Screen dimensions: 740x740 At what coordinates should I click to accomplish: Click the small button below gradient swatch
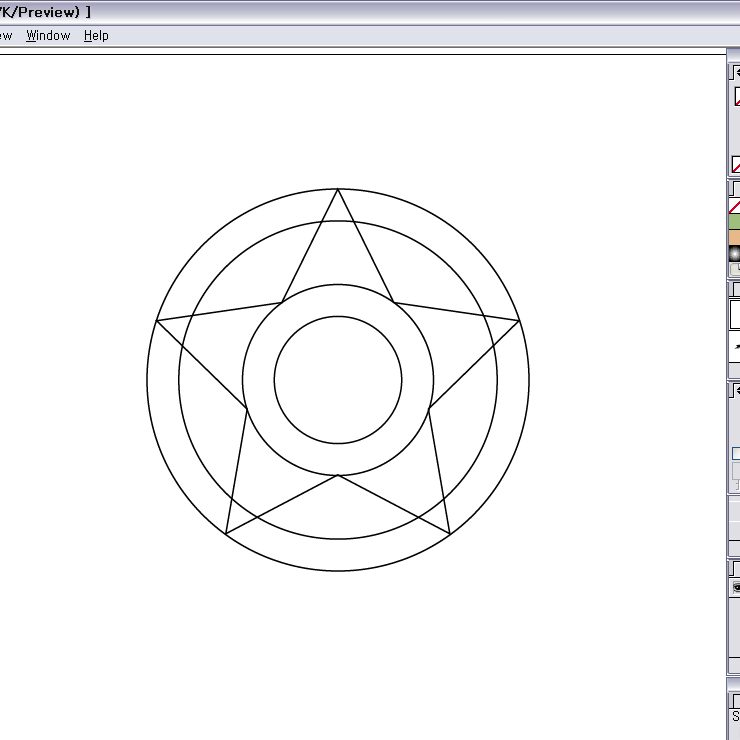[x=735, y=269]
